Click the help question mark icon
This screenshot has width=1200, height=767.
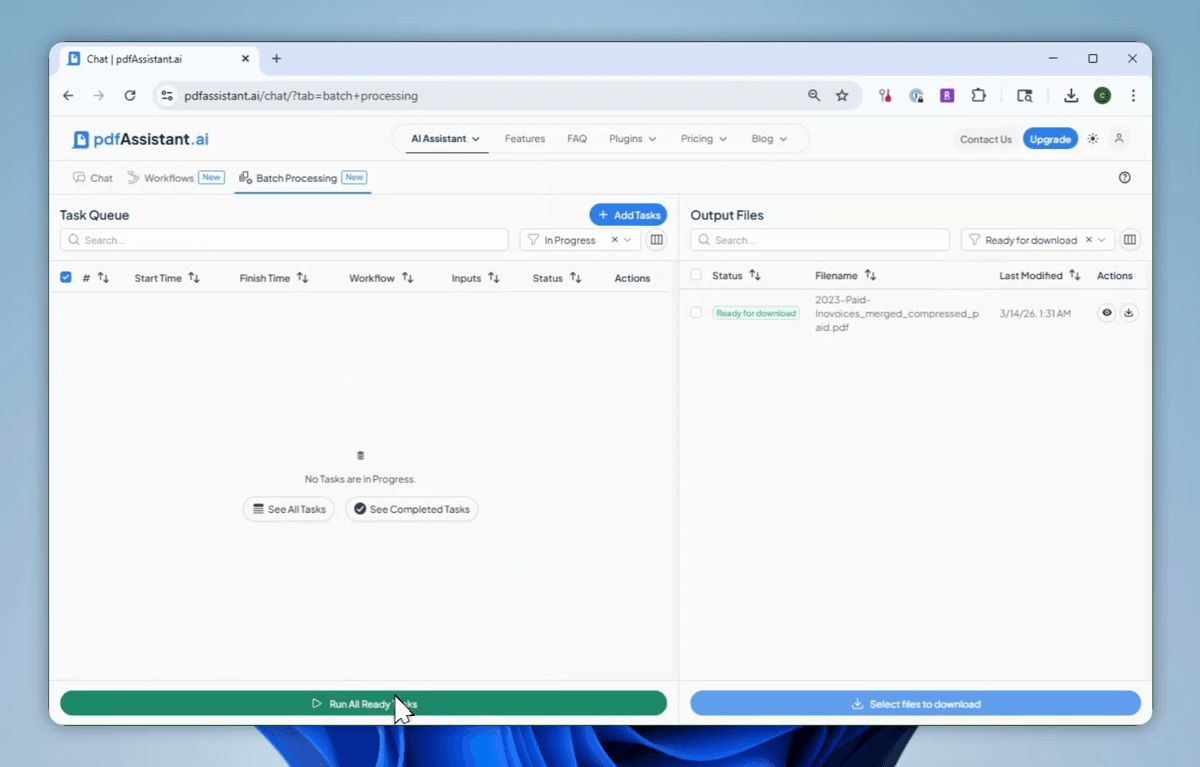(x=1125, y=178)
